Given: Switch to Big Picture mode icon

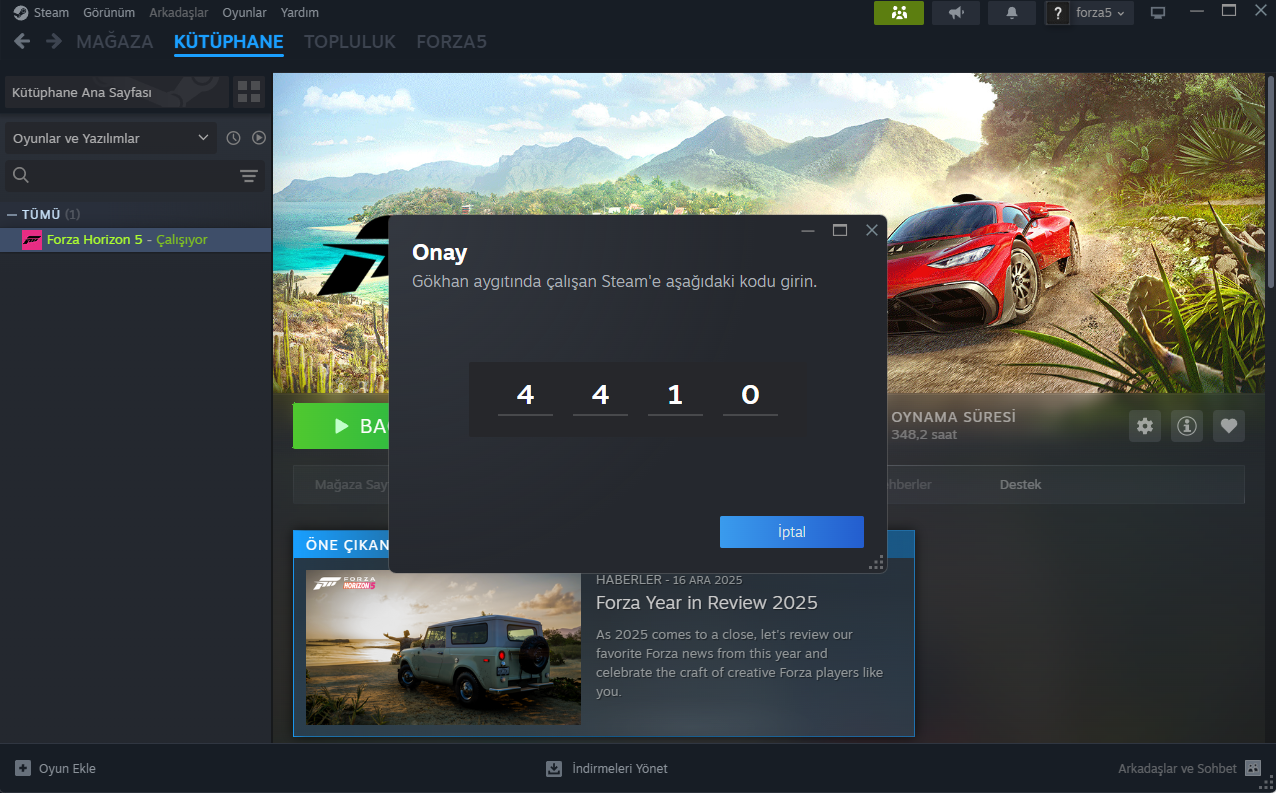Looking at the screenshot, I should click(1158, 13).
